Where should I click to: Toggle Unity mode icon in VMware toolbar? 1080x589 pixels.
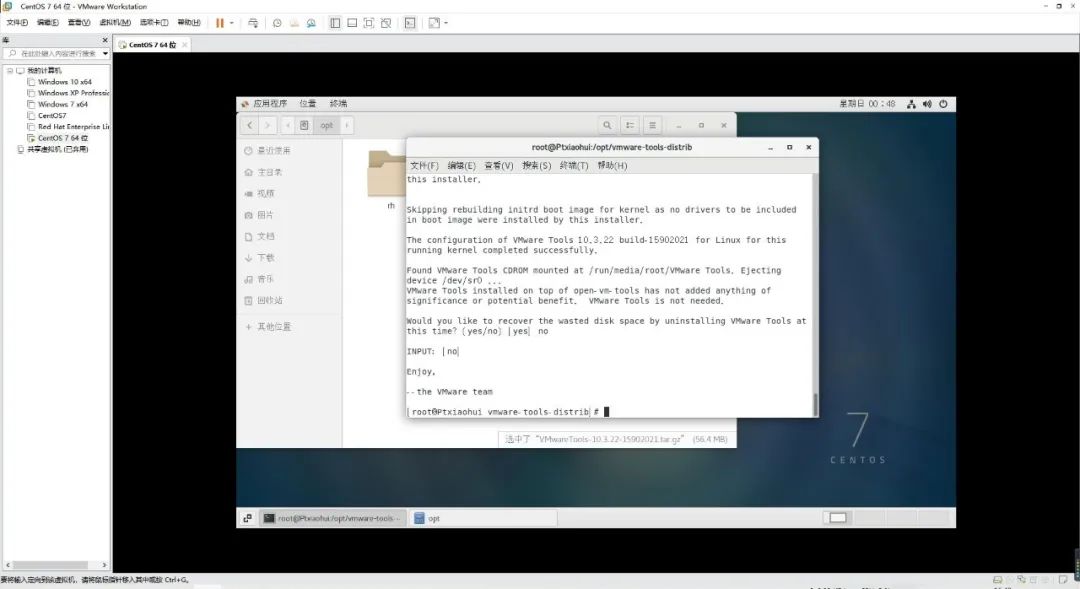tap(386, 23)
